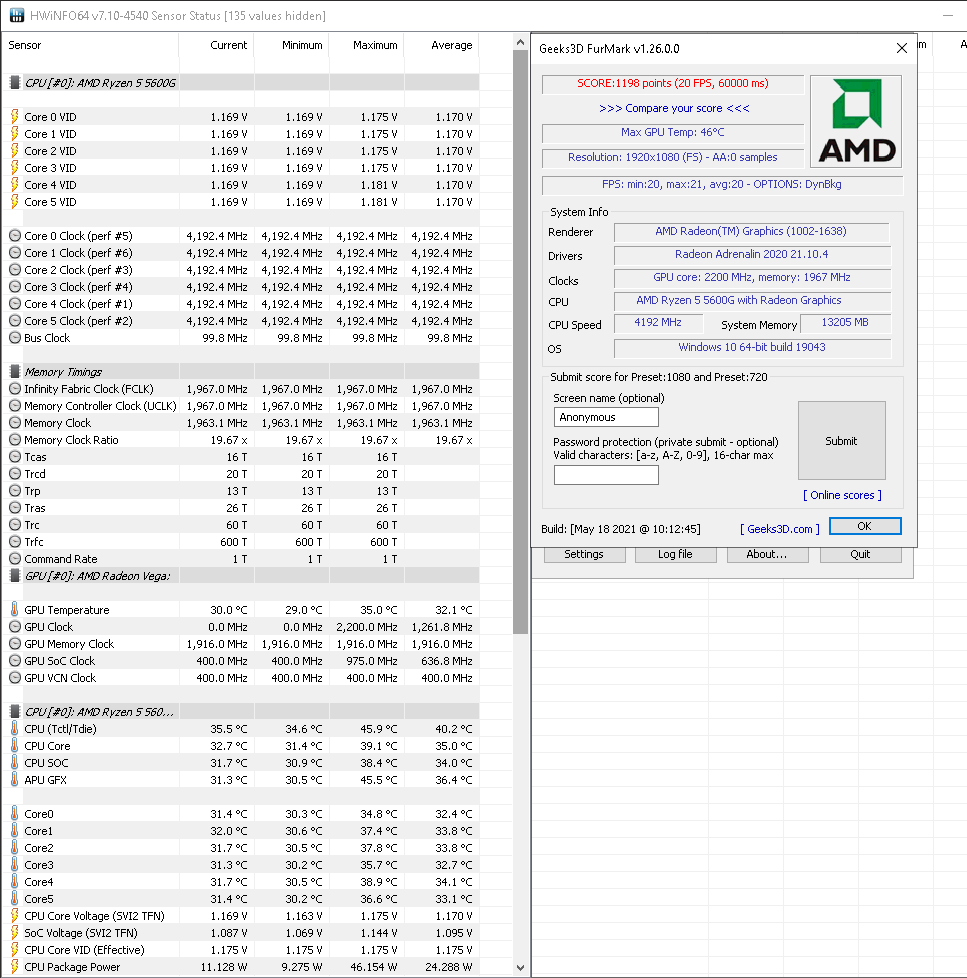
Task: Open the Compare your score link
Action: (674, 108)
